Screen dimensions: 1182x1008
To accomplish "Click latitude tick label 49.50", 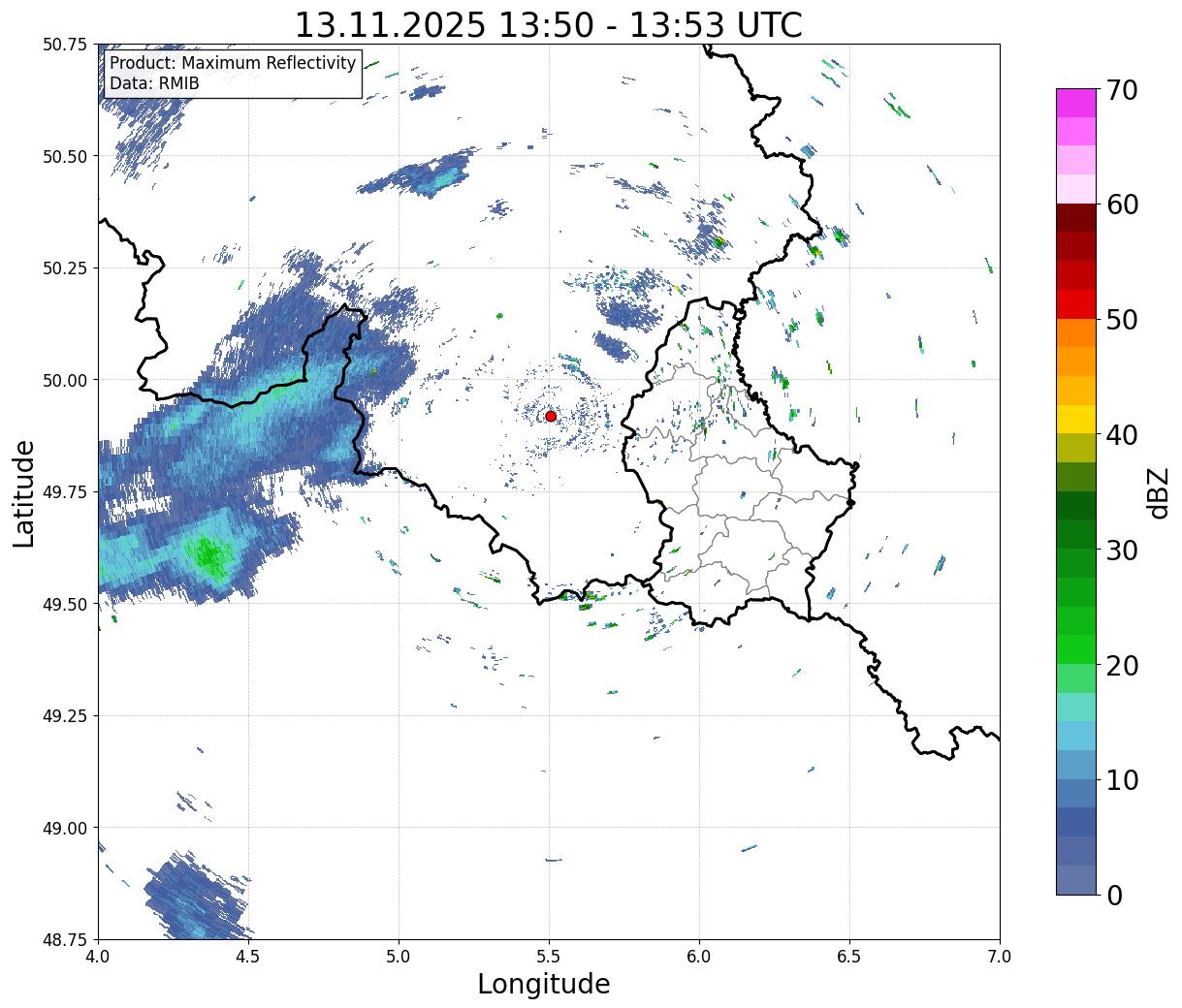I will tap(65, 604).
